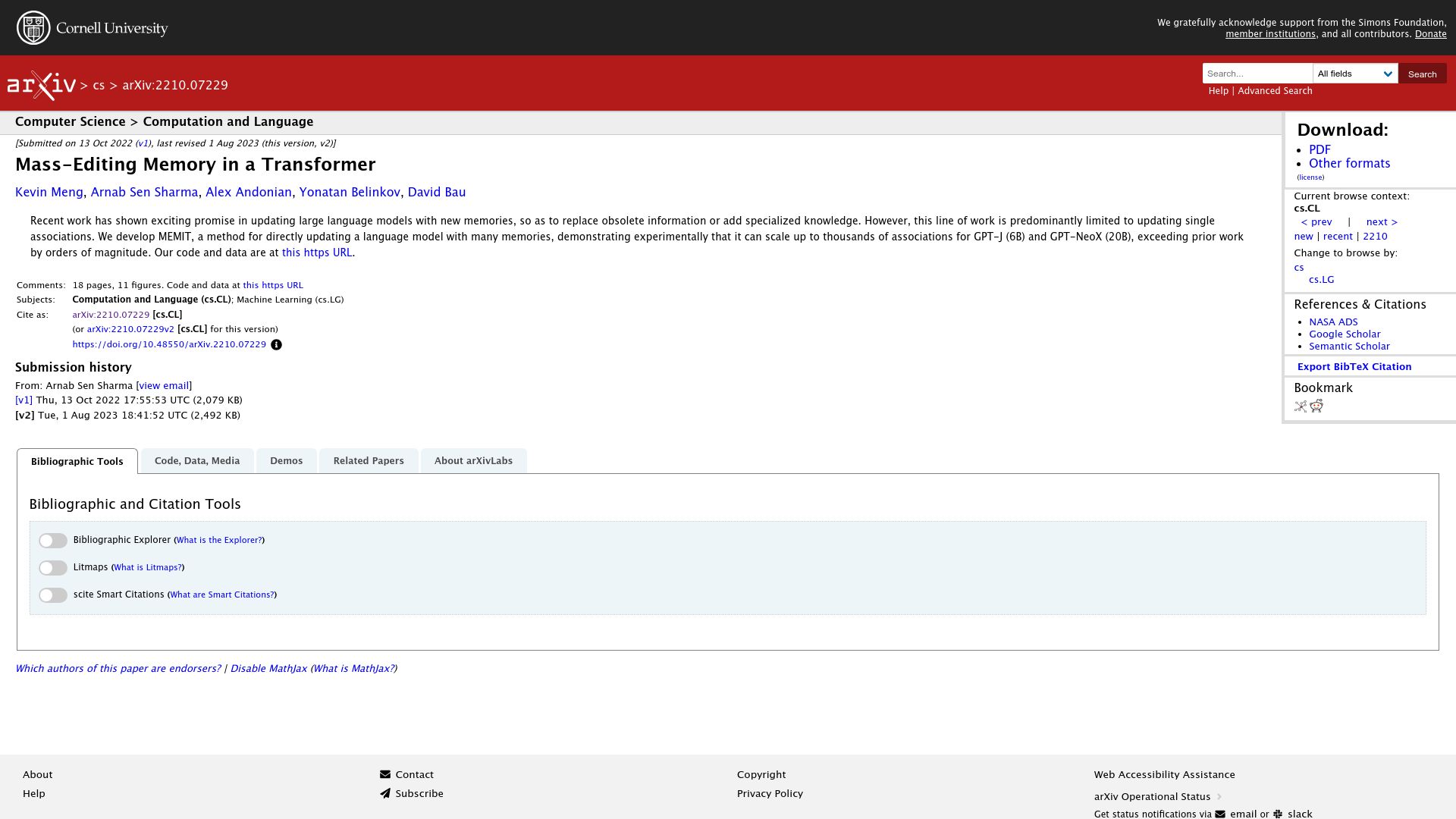Switch to Code, Data, Media tab

tap(197, 461)
